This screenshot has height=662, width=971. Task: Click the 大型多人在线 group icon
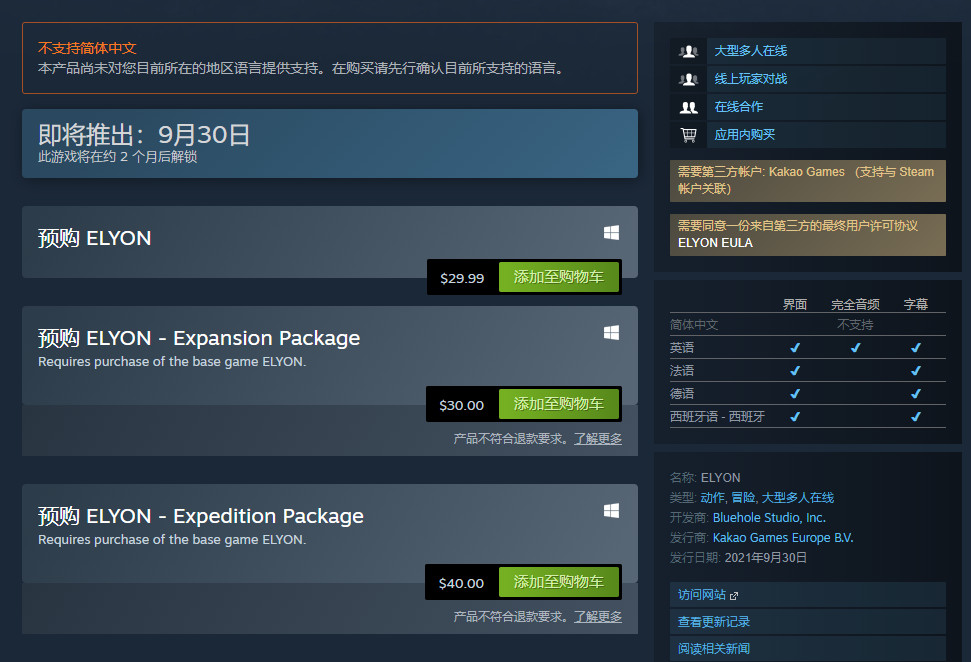[x=688, y=51]
